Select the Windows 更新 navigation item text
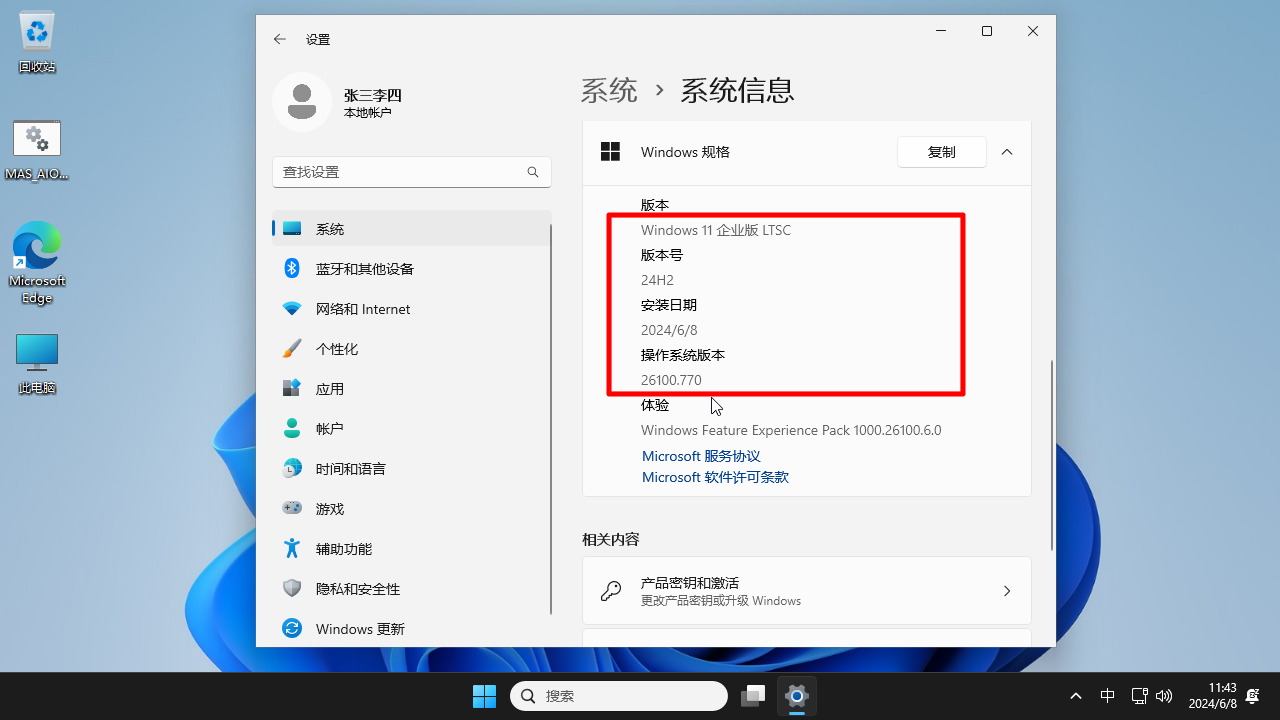 click(x=360, y=629)
